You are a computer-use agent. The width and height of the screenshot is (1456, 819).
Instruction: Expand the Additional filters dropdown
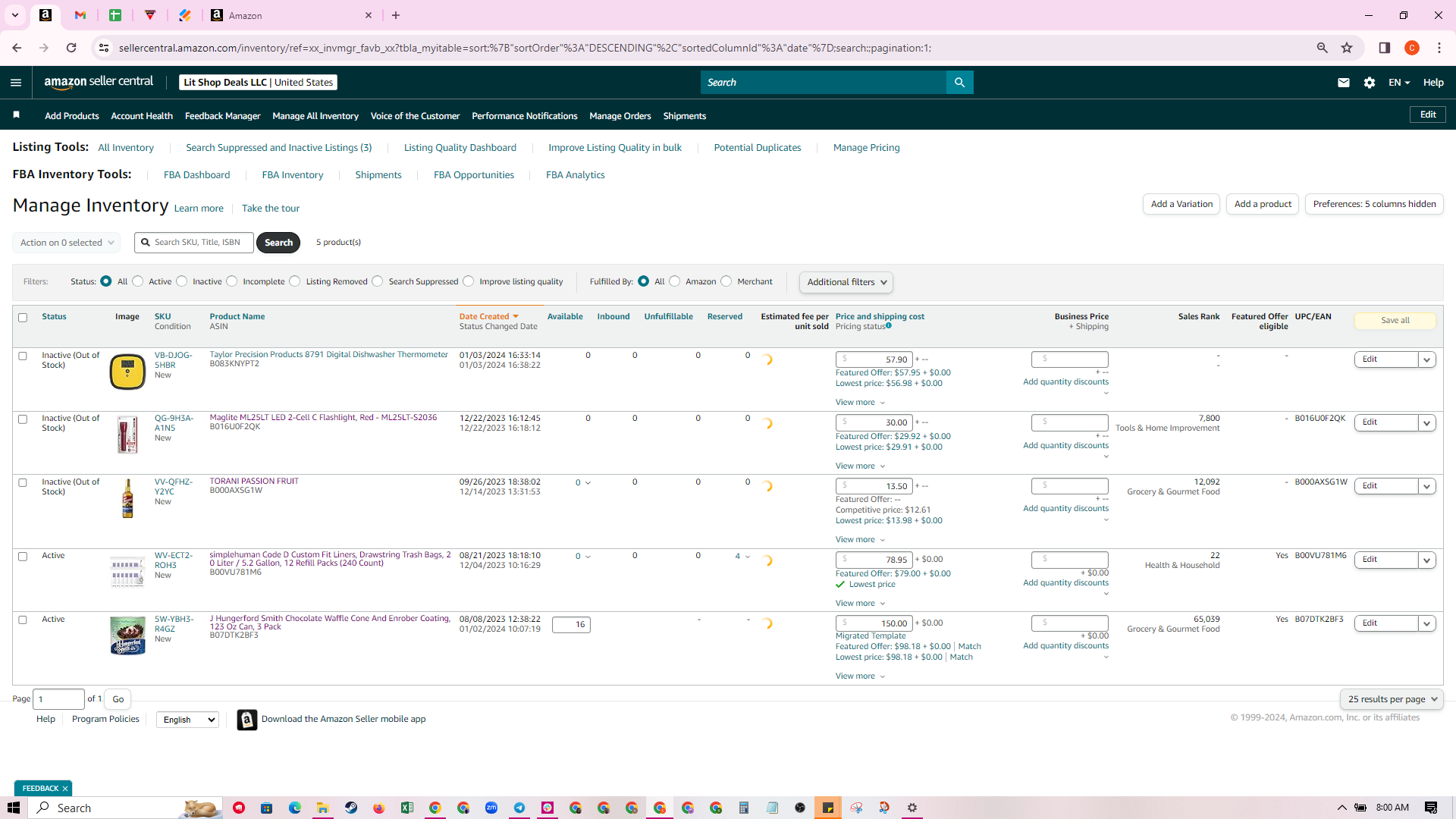pos(846,282)
